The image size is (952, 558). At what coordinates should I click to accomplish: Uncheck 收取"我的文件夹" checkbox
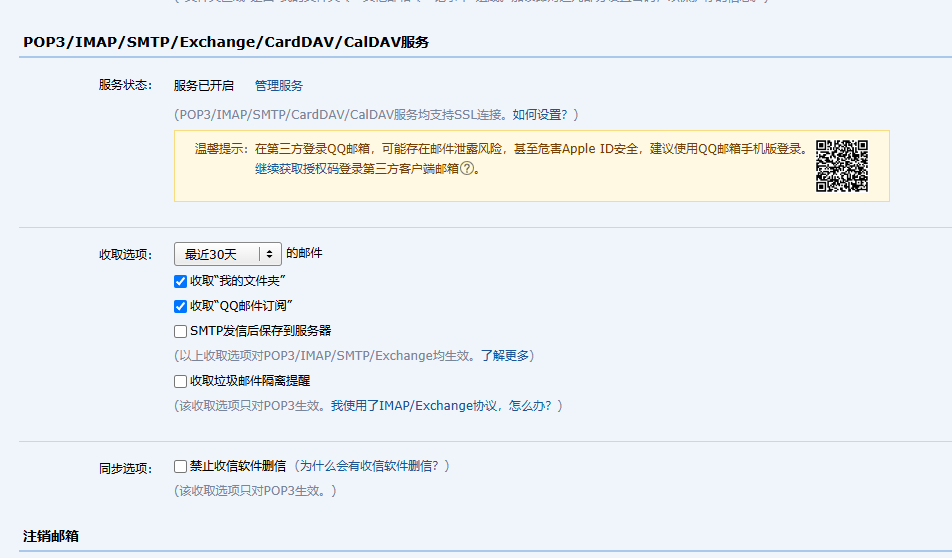180,281
